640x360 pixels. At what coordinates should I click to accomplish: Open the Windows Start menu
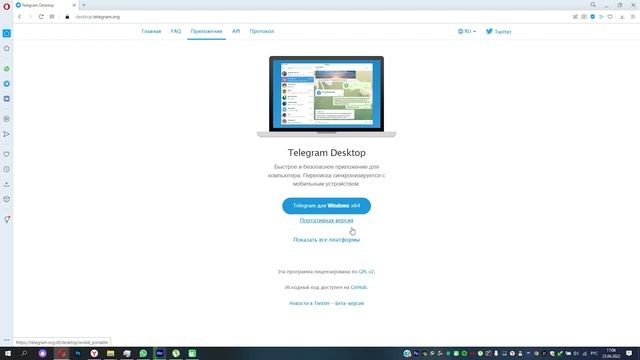click(7, 353)
